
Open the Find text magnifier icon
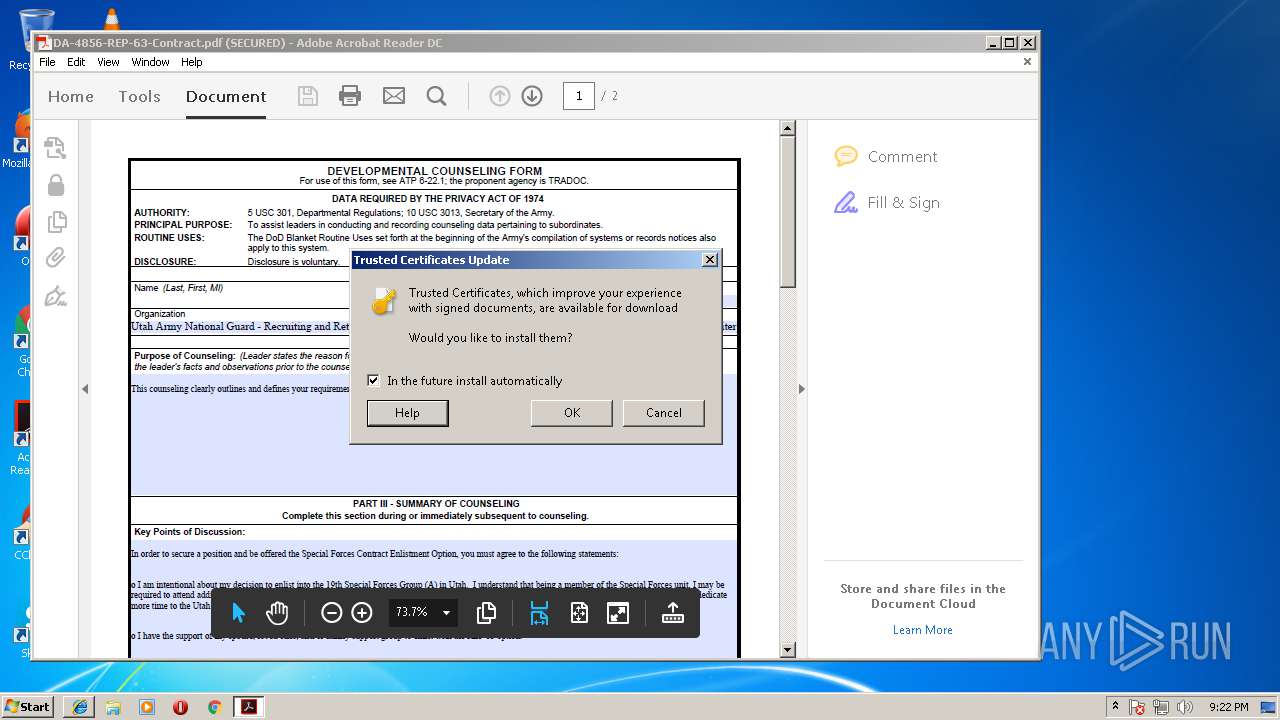pyautogui.click(x=437, y=96)
